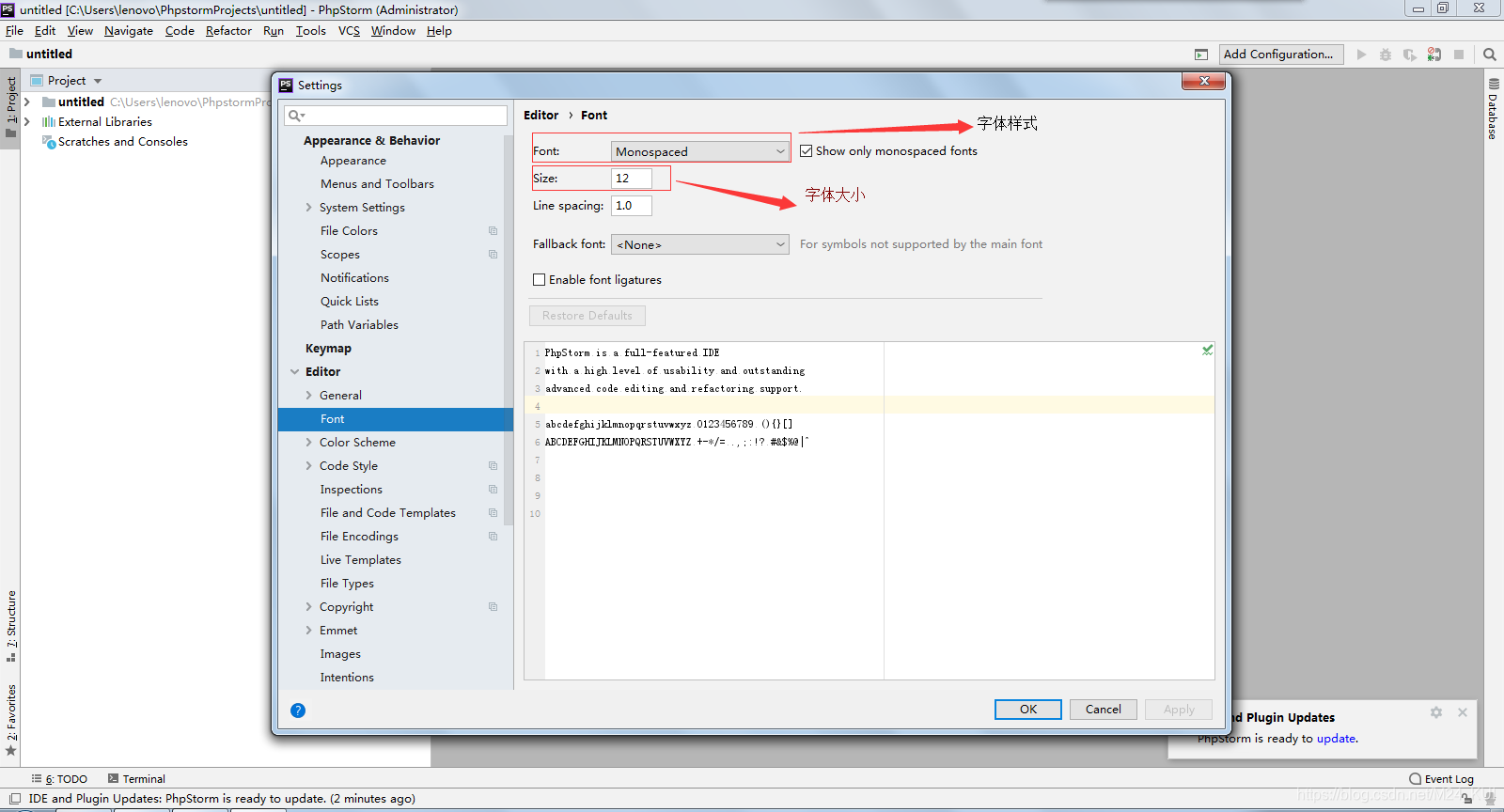The width and height of the screenshot is (1504, 812).
Task: Expand System Settings in the settings tree
Action: [308, 207]
